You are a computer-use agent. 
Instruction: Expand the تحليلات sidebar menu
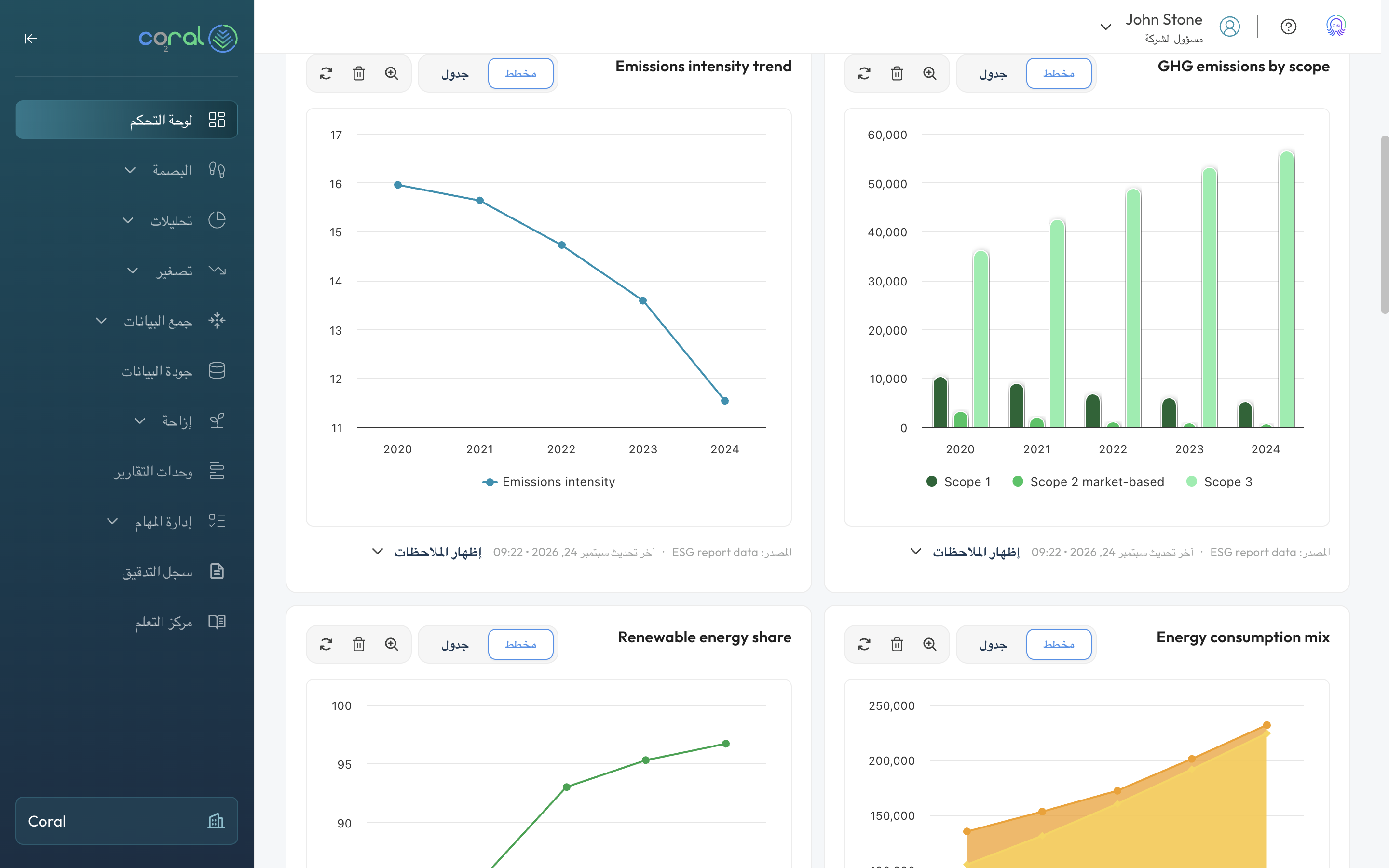coord(127,220)
